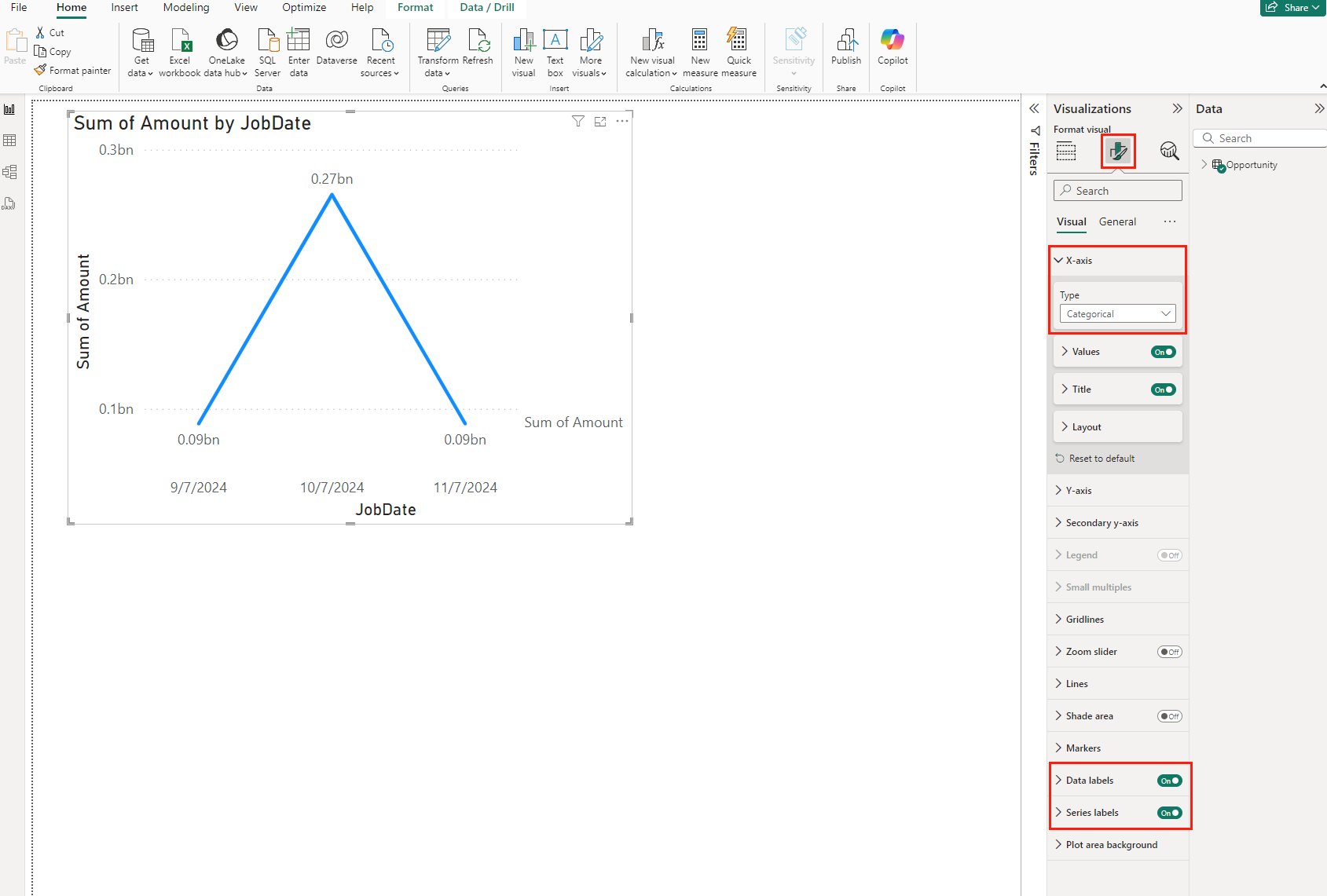Click Reset to default
The width and height of the screenshot is (1327, 896).
click(x=1100, y=458)
